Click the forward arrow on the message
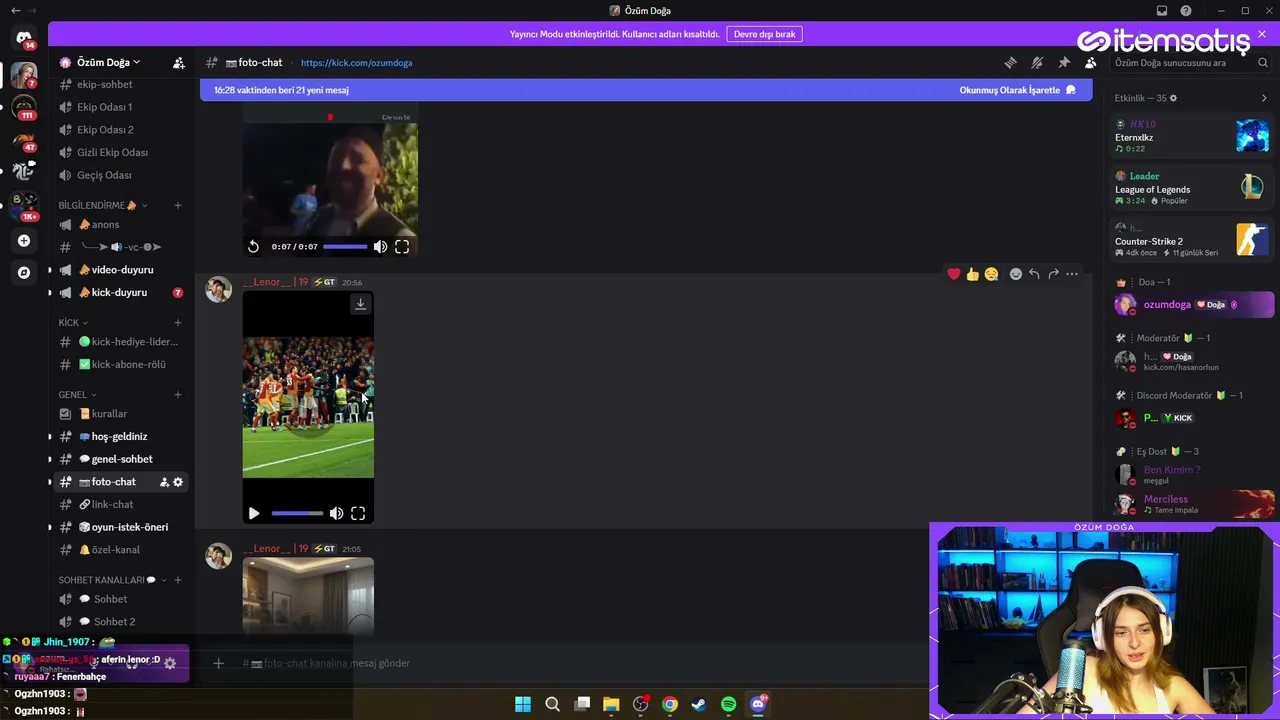1280x720 pixels. pos(1053,274)
